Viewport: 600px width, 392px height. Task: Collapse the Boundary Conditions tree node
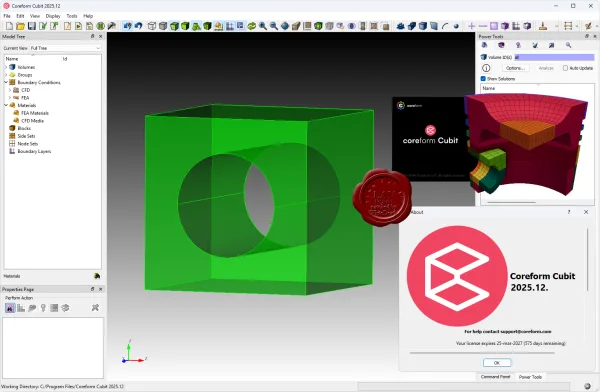(x=6, y=82)
